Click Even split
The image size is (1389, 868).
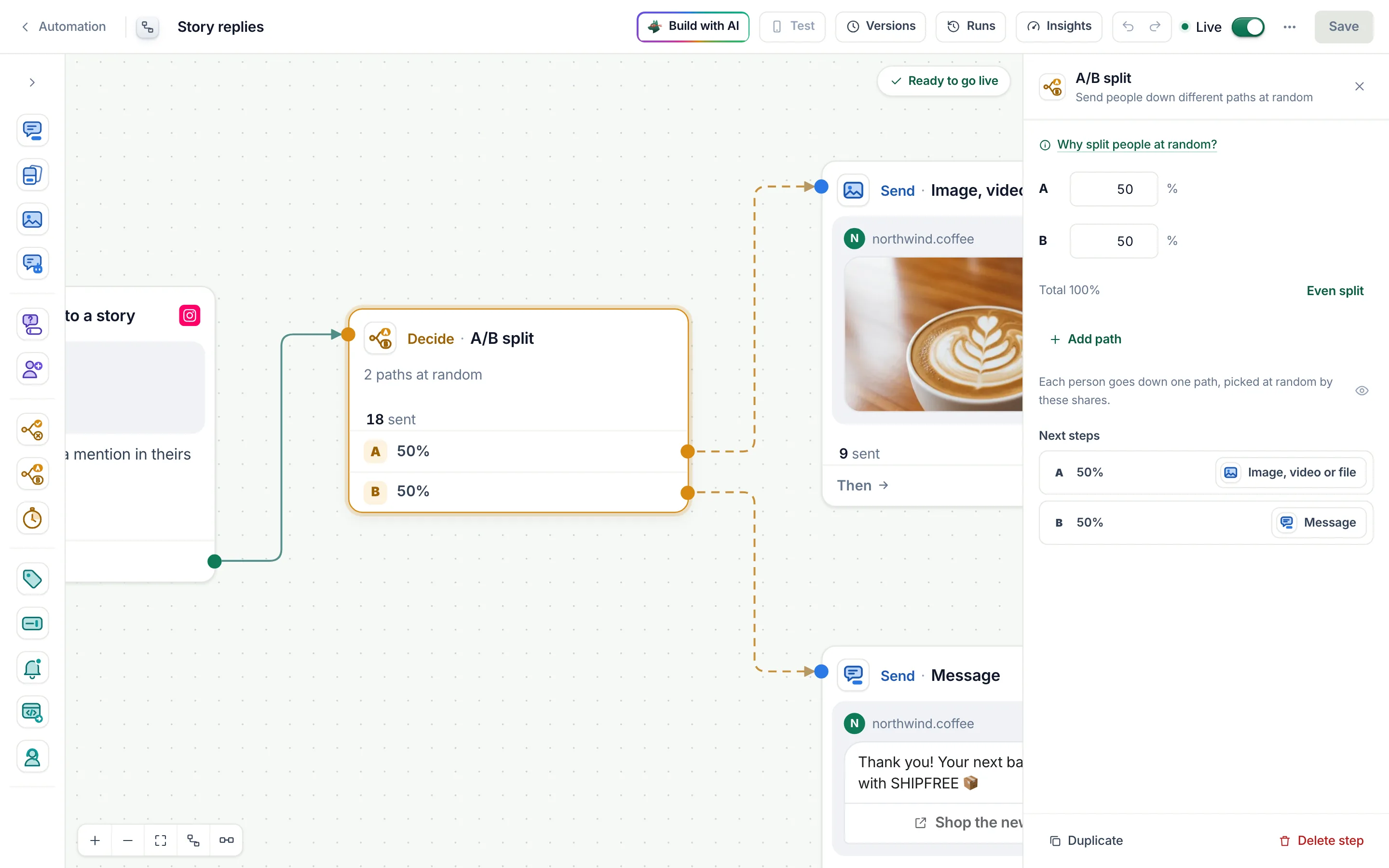(1335, 290)
